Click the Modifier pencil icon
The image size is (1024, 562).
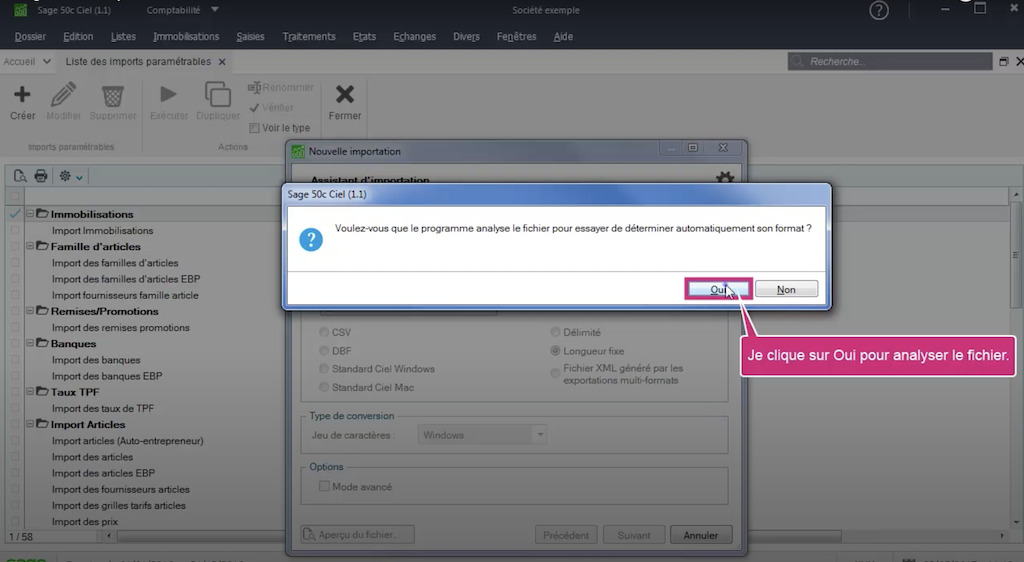[x=63, y=95]
